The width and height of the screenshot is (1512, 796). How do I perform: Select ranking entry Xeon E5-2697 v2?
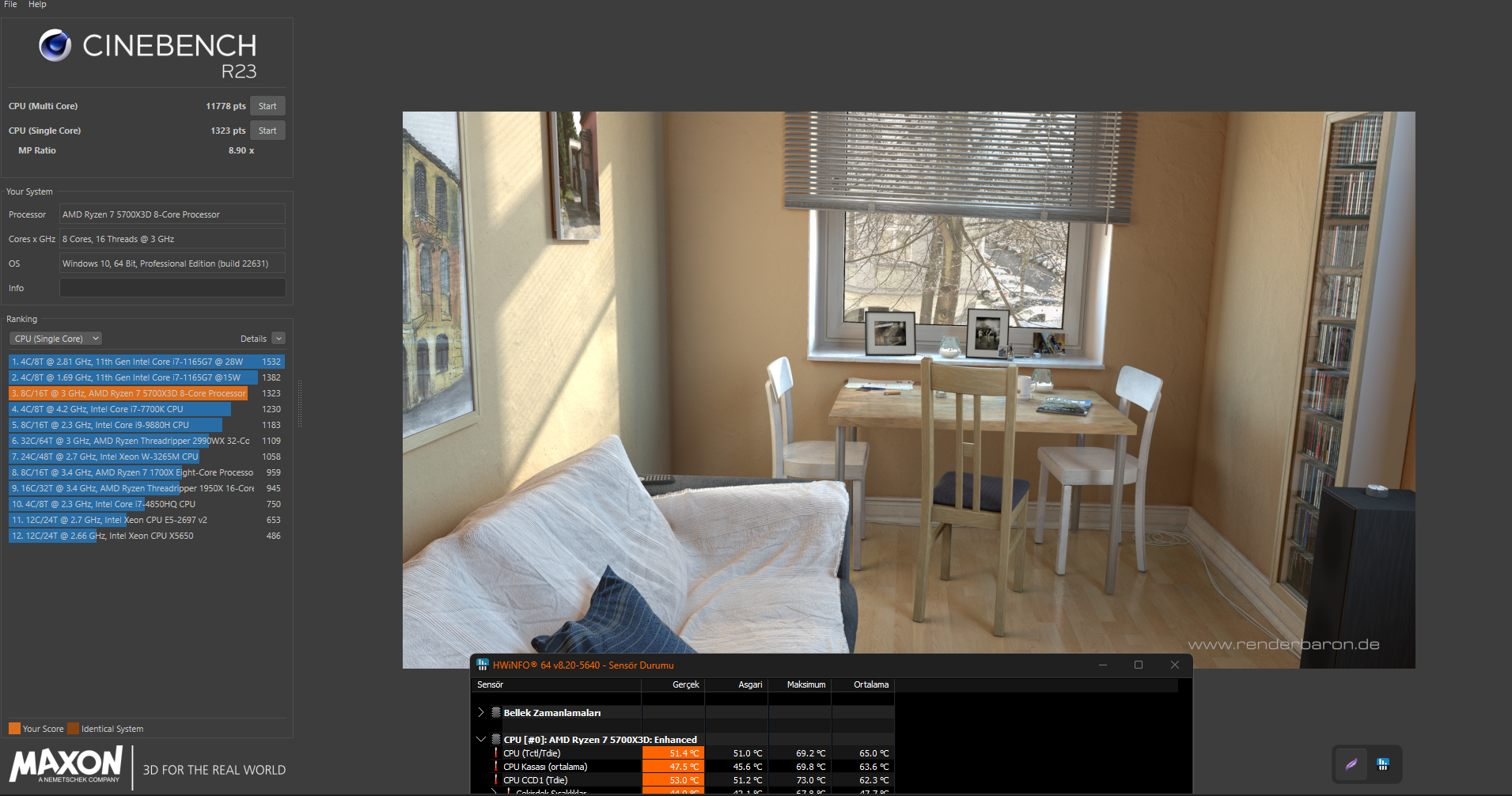146,520
